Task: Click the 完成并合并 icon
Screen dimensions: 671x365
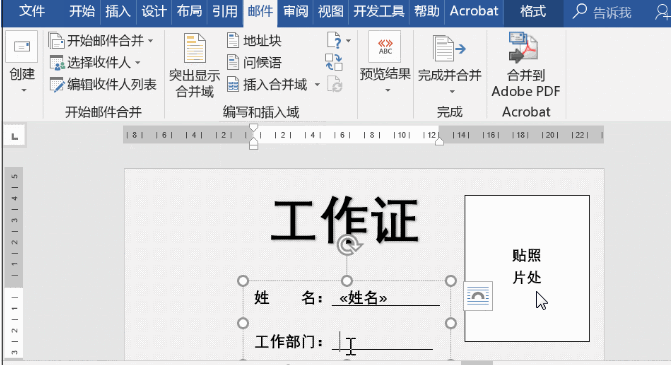Action: click(x=449, y=49)
